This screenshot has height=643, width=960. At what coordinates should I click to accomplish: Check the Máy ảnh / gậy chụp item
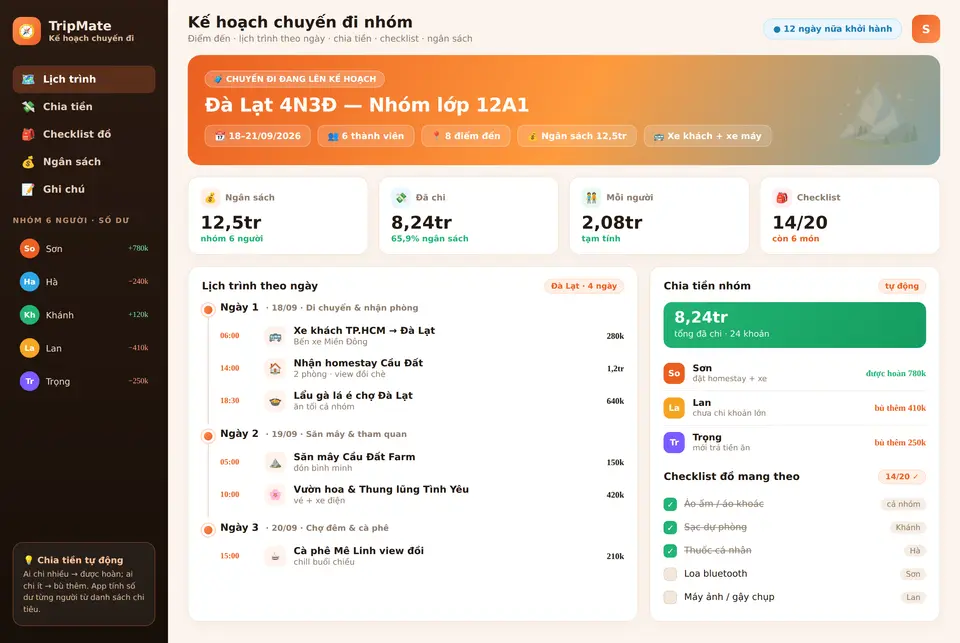(x=670, y=597)
